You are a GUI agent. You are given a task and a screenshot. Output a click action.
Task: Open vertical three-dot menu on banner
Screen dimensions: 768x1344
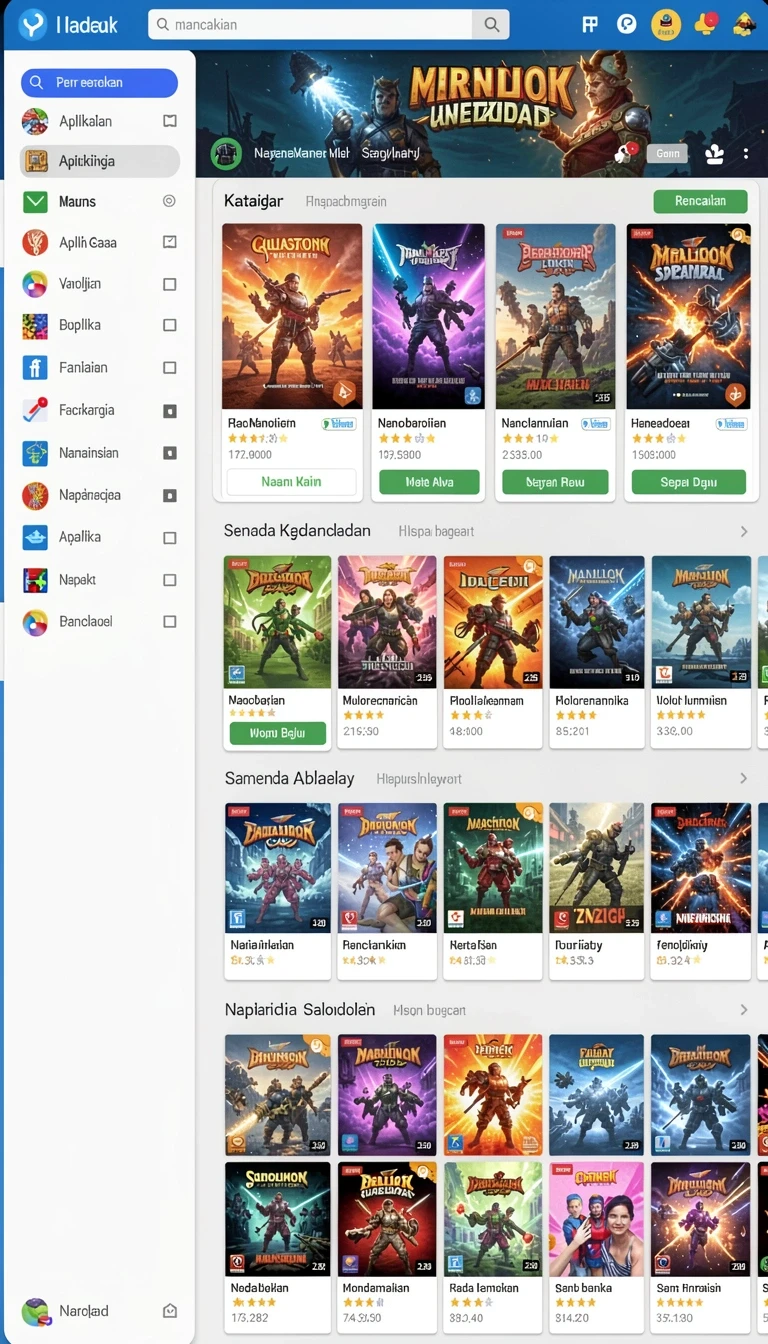pyautogui.click(x=746, y=154)
